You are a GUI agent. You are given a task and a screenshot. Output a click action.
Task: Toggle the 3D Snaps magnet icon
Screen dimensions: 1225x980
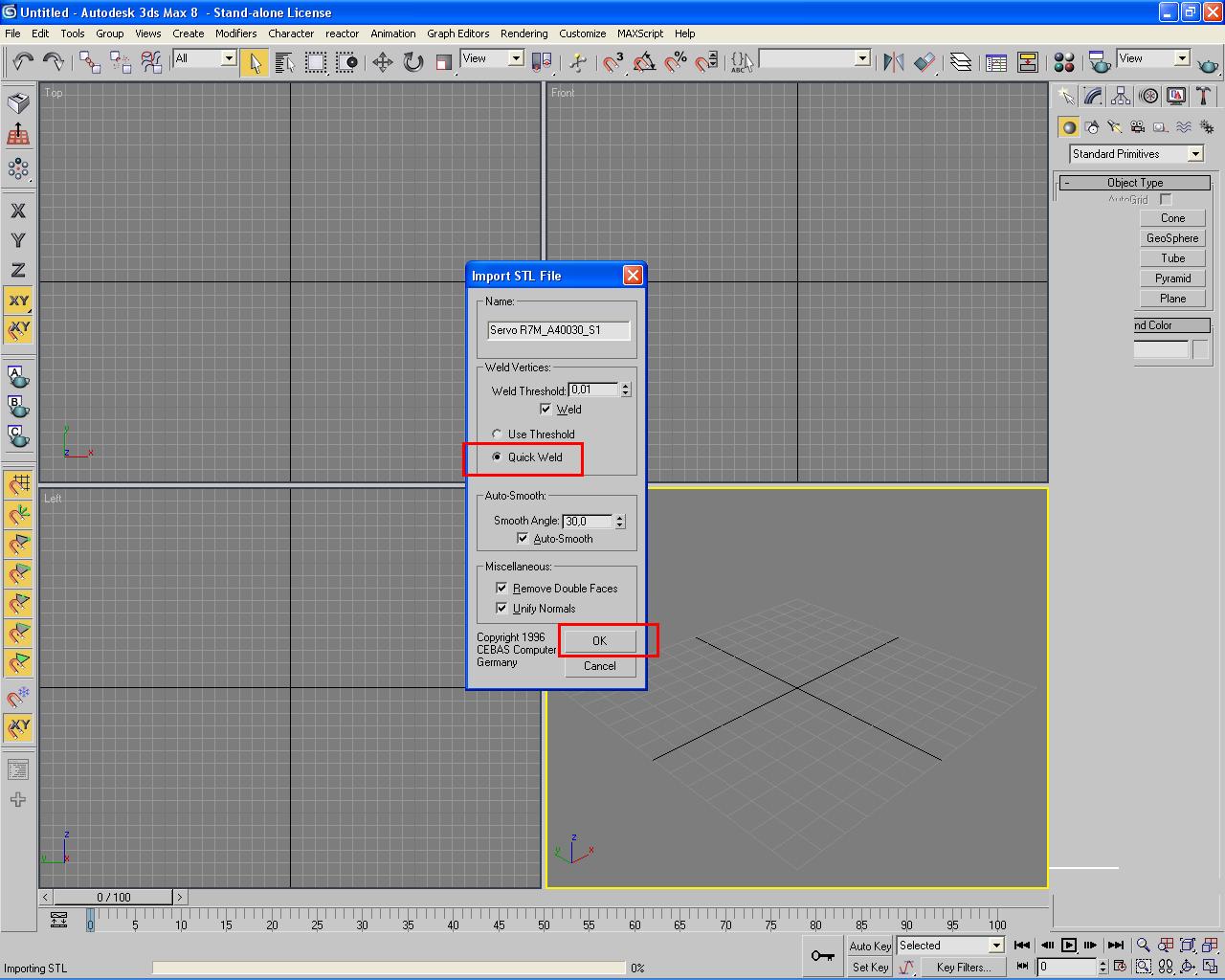click(x=613, y=62)
